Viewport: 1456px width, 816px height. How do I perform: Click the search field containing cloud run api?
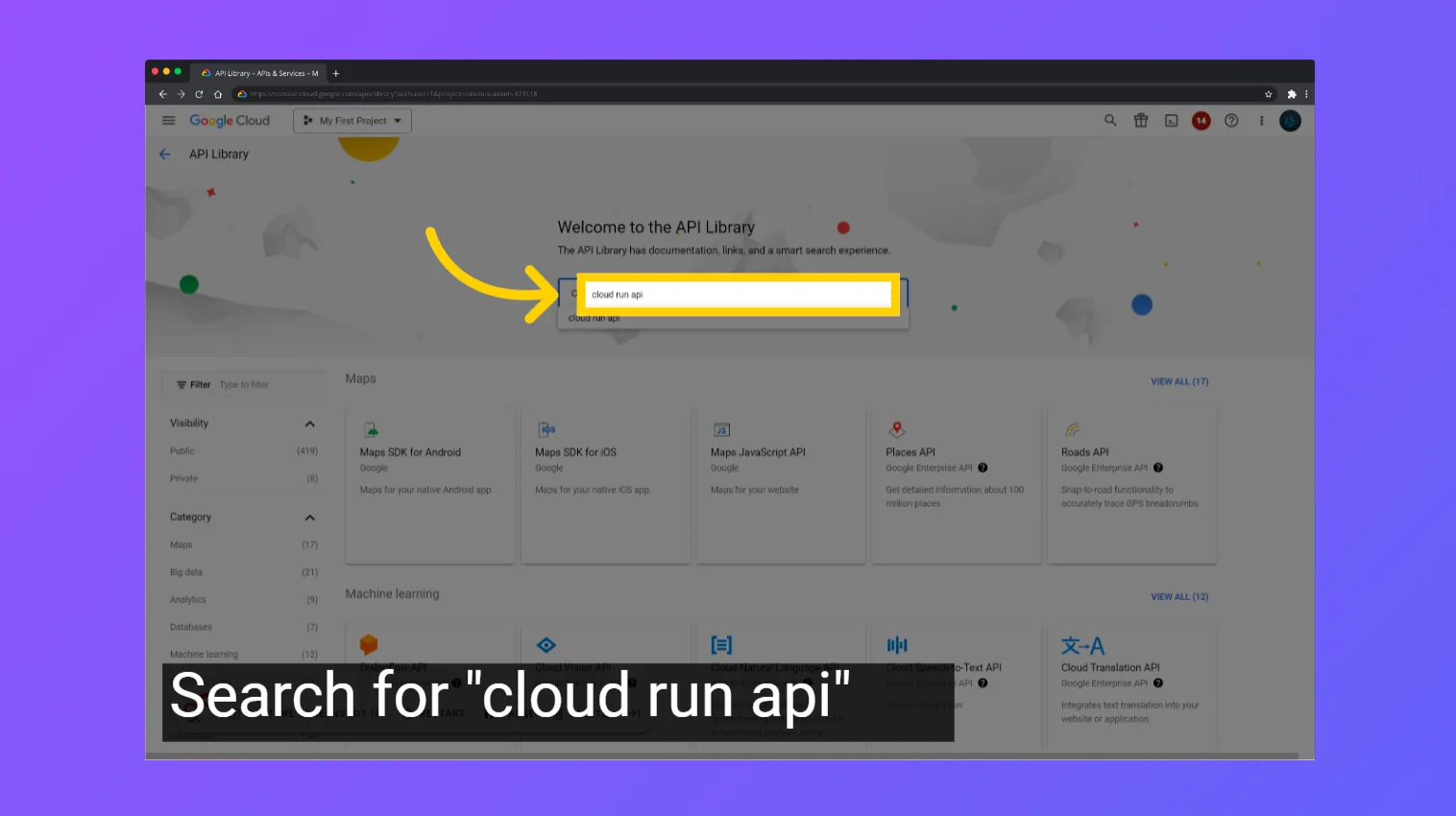point(740,295)
